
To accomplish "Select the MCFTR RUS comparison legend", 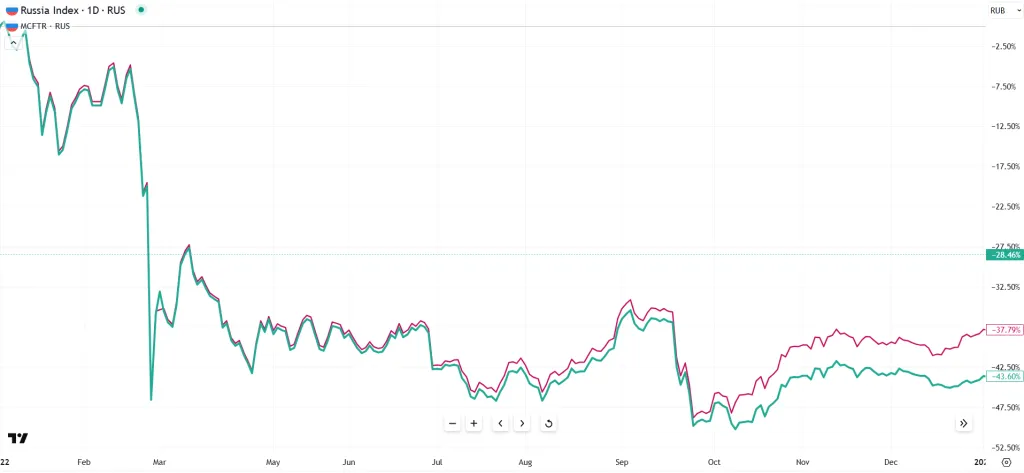I will 45,25.
